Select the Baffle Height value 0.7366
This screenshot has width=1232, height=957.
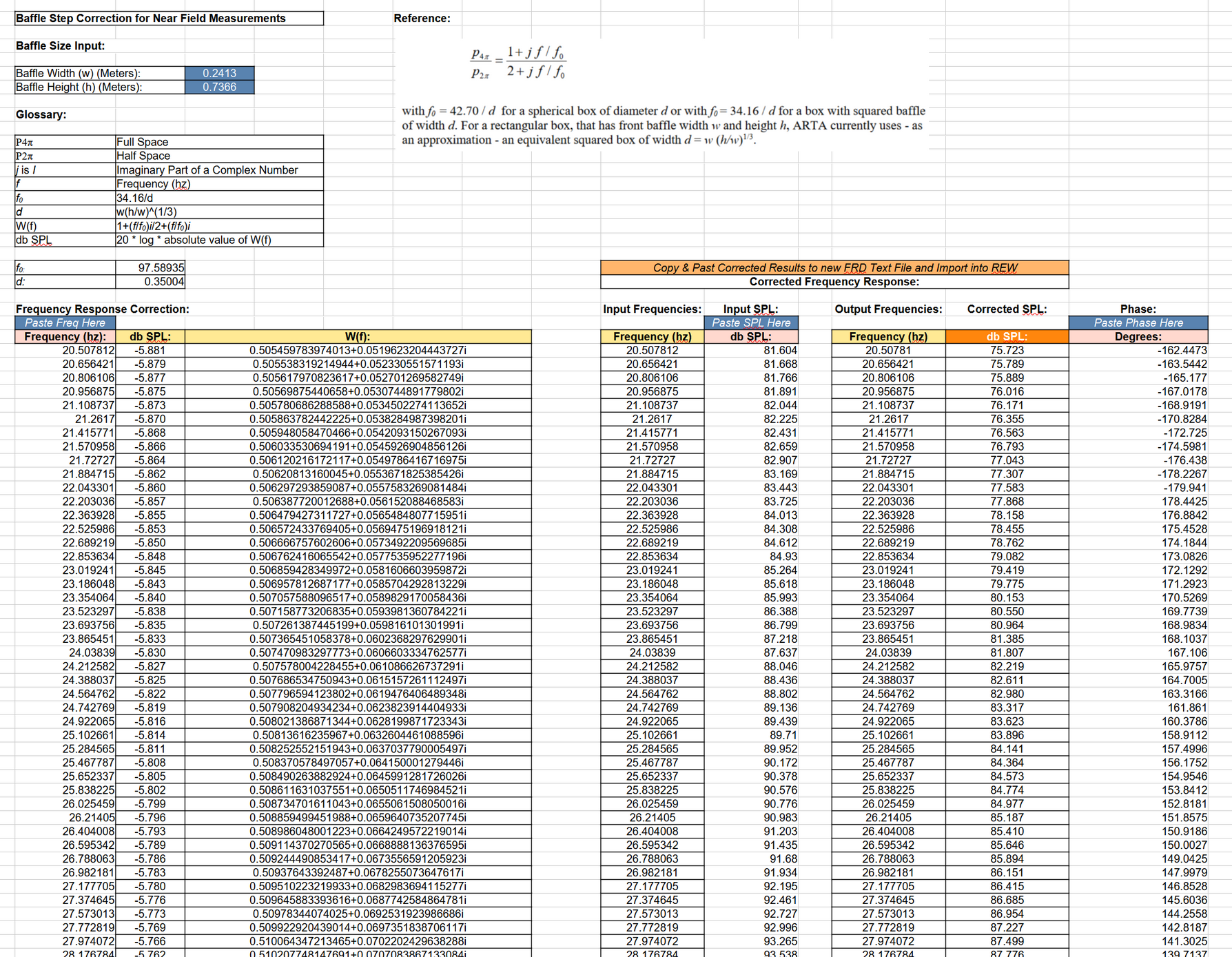[219, 87]
